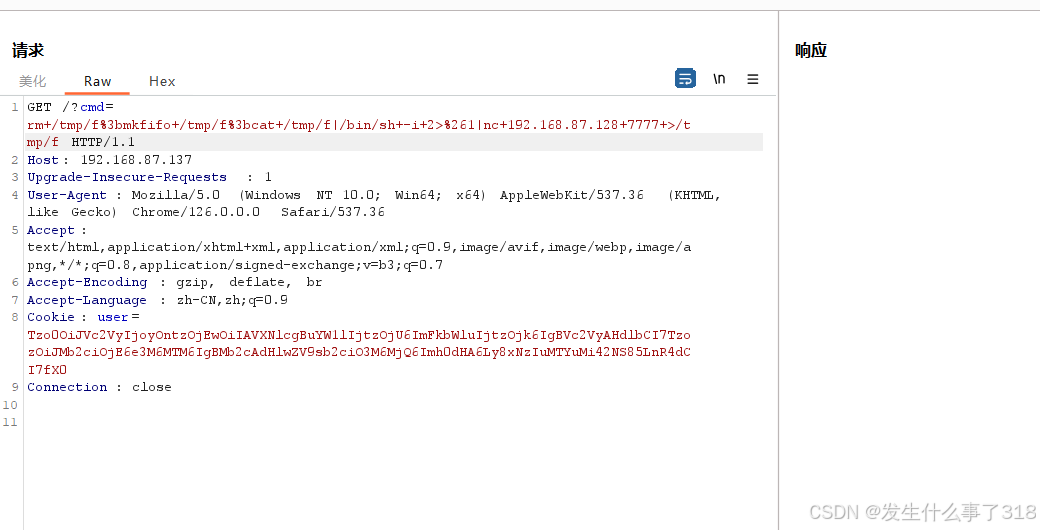
Task: Place cursor in the User-Agent header
Action: tap(70, 195)
